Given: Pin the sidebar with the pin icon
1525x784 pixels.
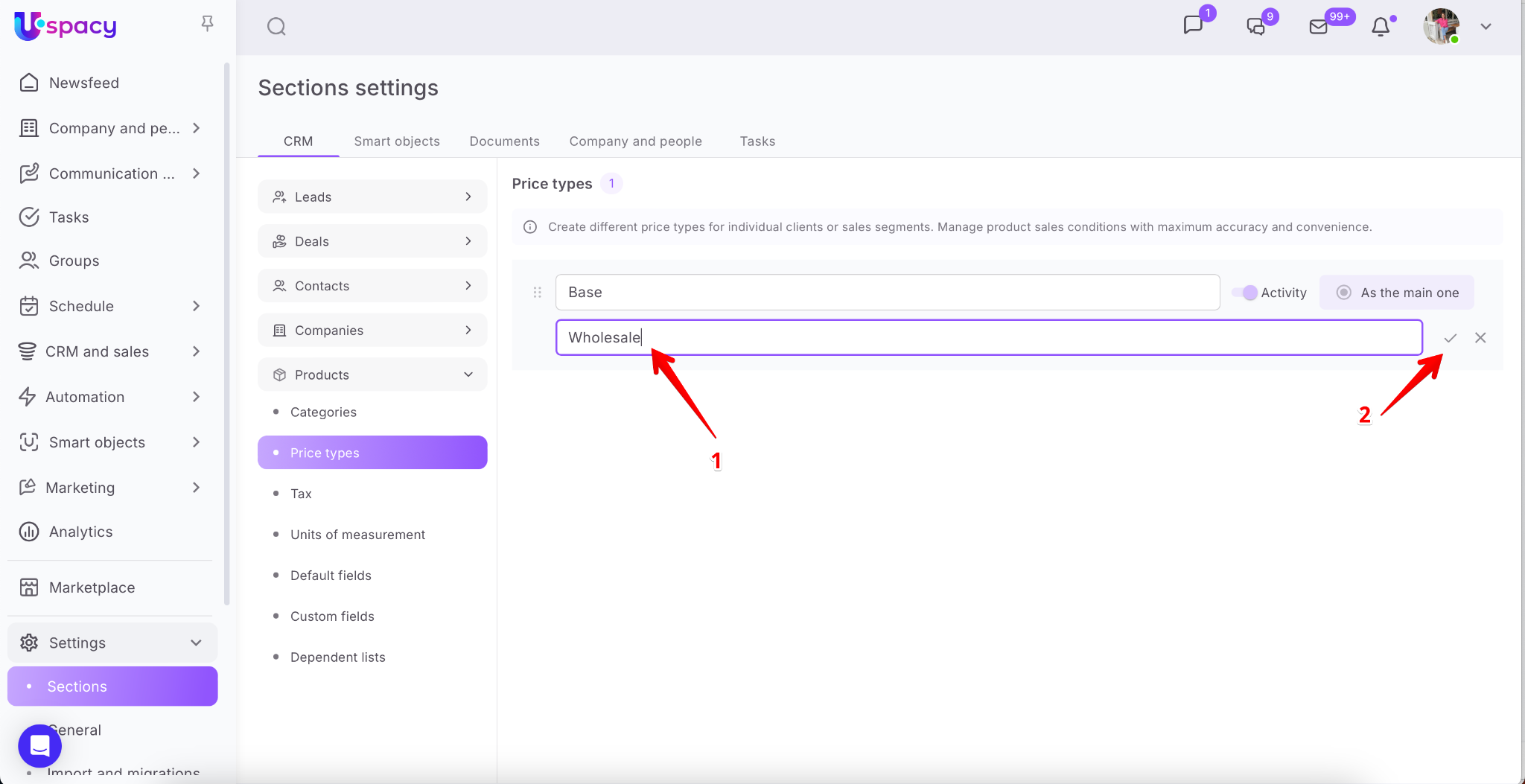Looking at the screenshot, I should (x=208, y=24).
